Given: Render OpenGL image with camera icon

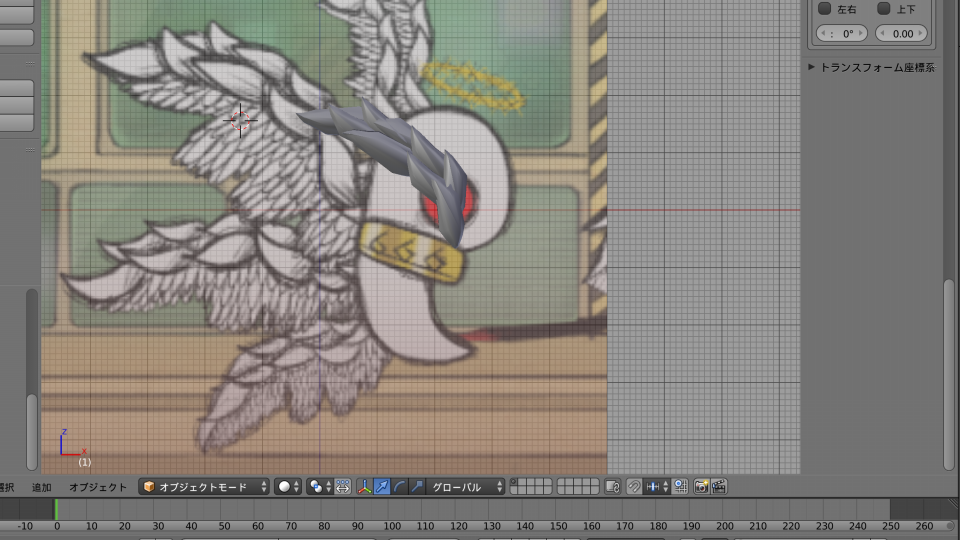Looking at the screenshot, I should point(702,487).
